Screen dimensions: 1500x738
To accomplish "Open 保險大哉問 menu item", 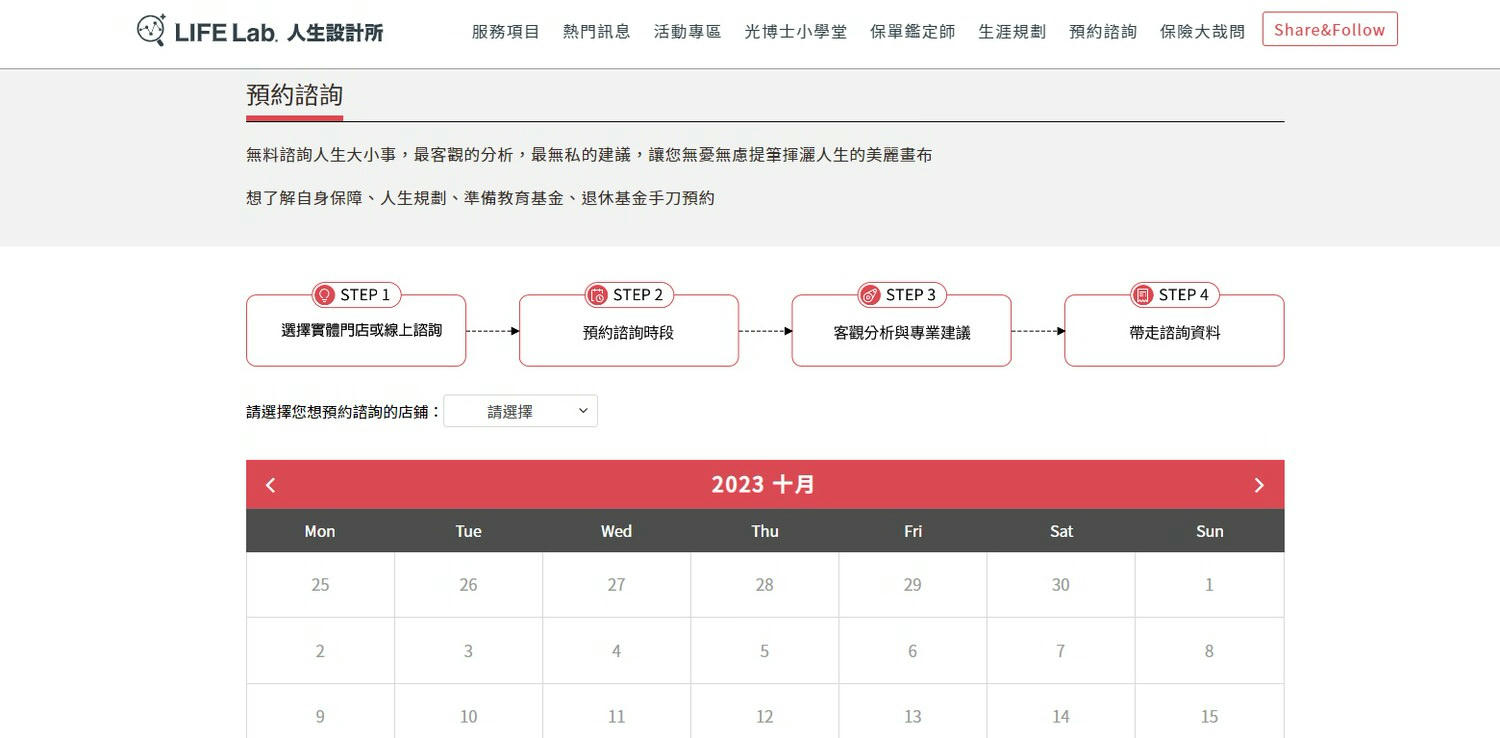I will coord(1203,31).
